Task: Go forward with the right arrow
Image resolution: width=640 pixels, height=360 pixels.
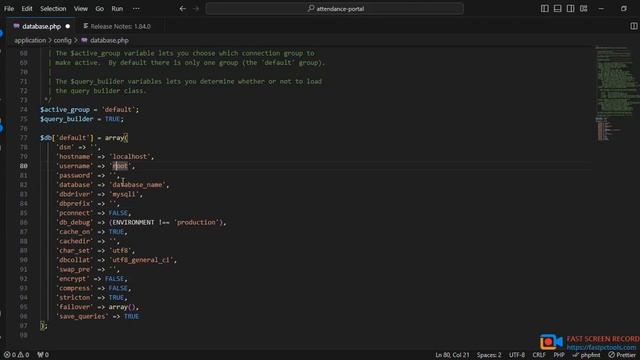Action: 196,9
